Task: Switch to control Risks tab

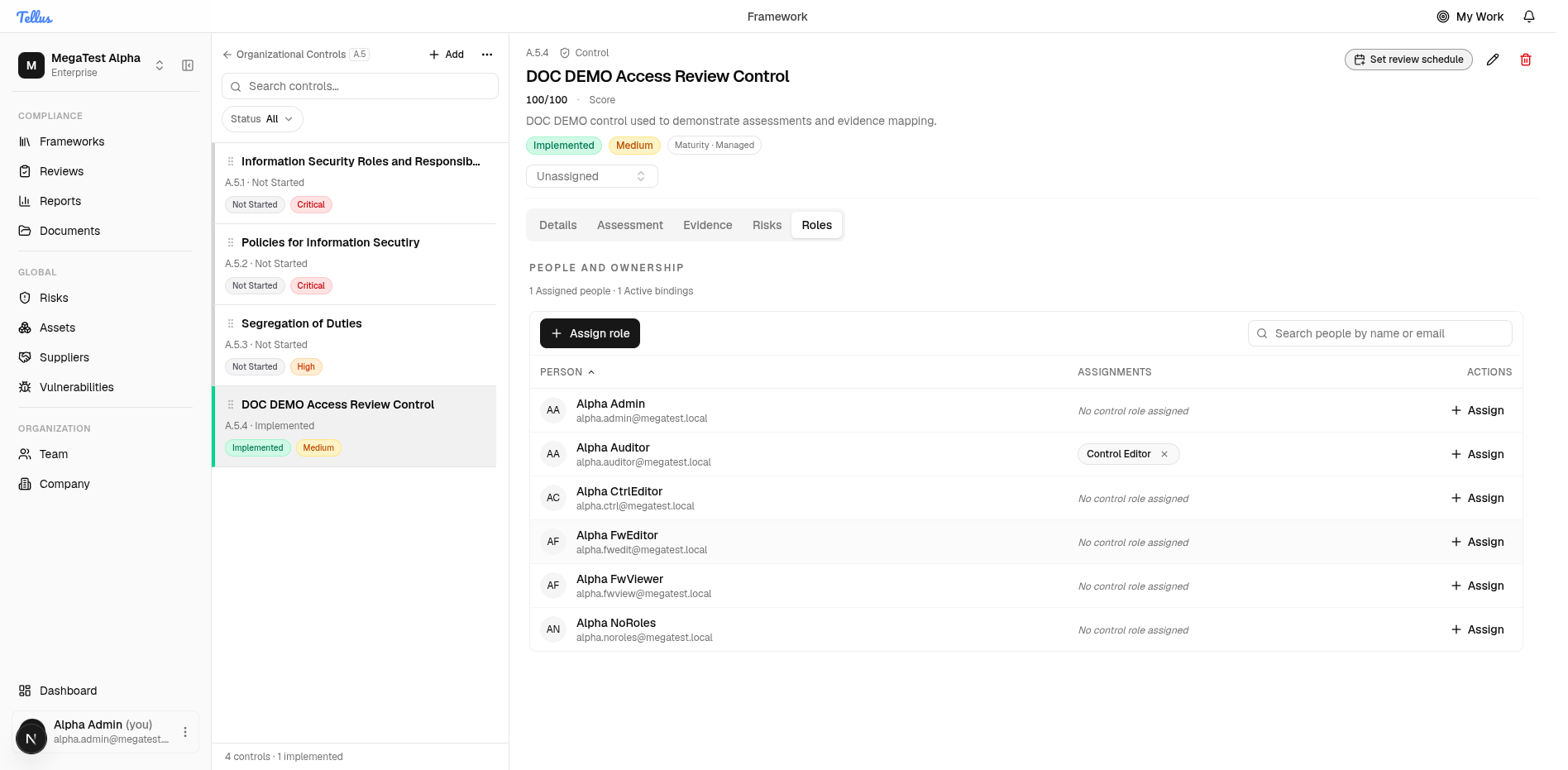Action: pos(767,225)
